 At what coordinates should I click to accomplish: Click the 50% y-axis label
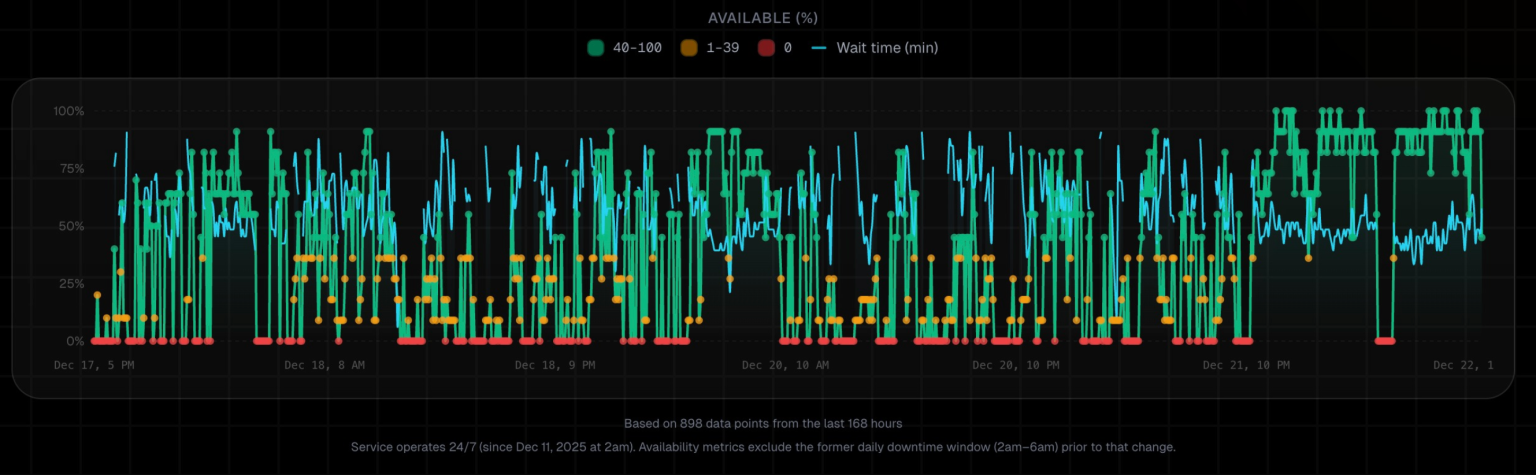click(x=72, y=226)
